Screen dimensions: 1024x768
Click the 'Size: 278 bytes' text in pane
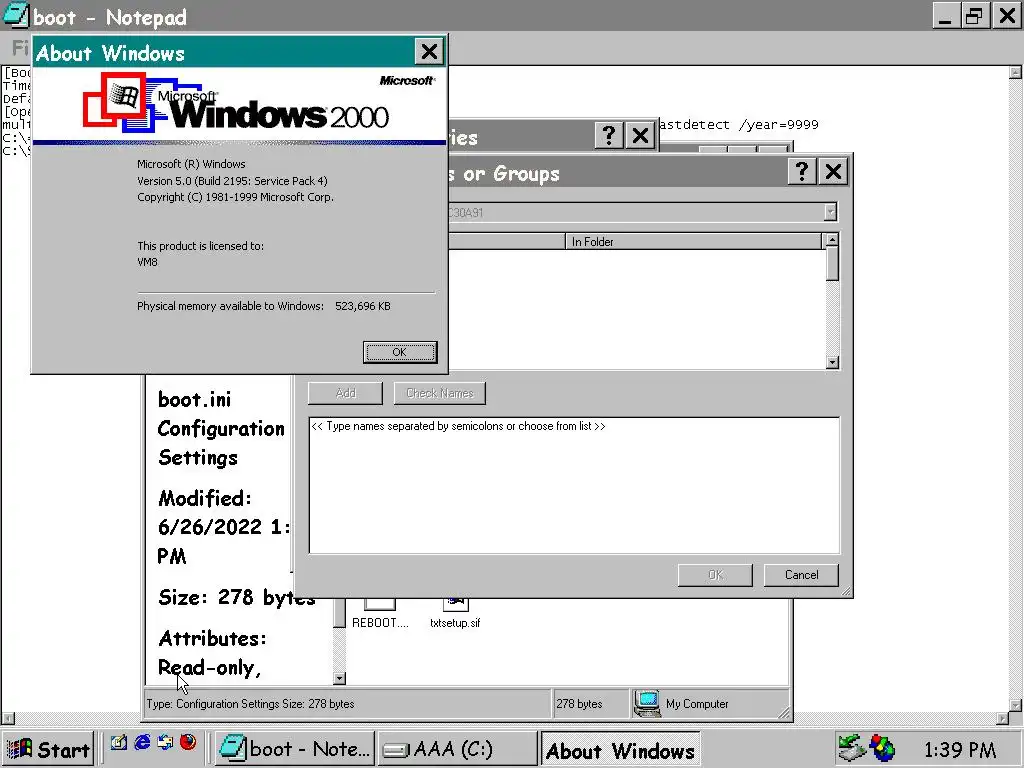pos(236,597)
